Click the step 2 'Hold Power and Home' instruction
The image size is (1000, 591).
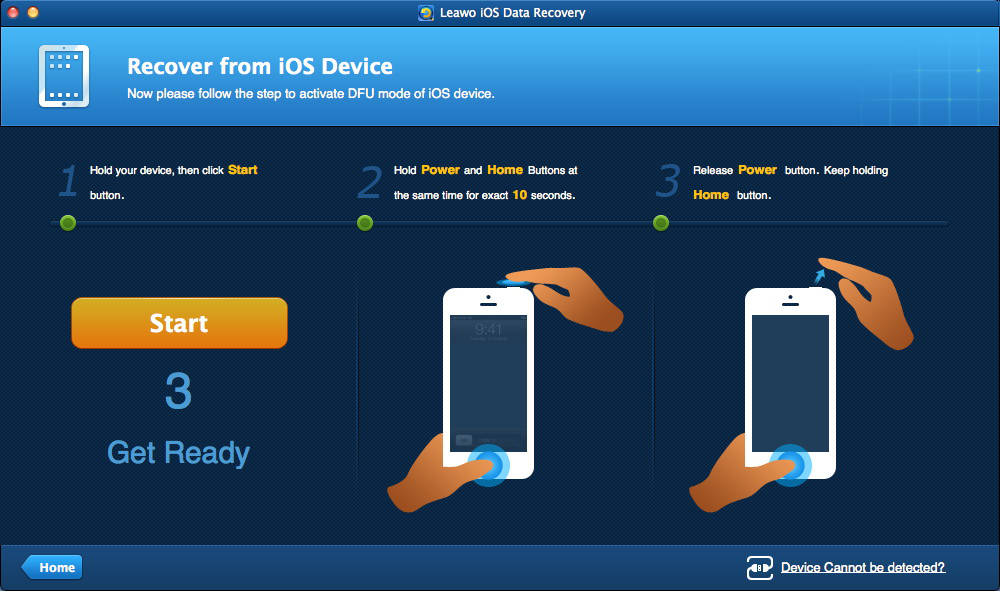click(485, 182)
